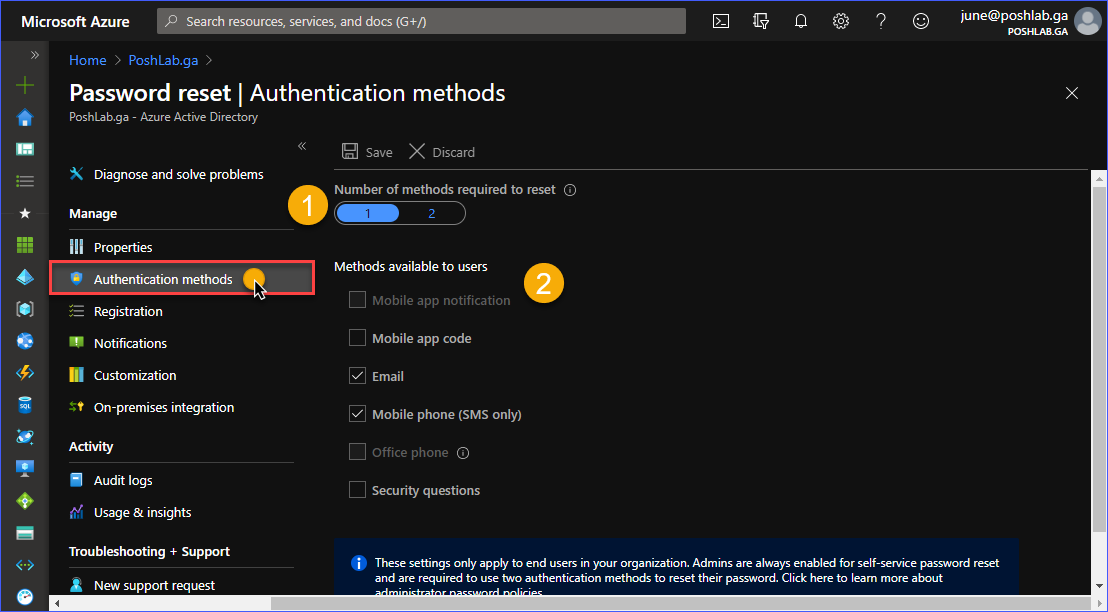
Task: Uncheck the Mobile phone (SMS only) checkbox
Action: click(358, 414)
